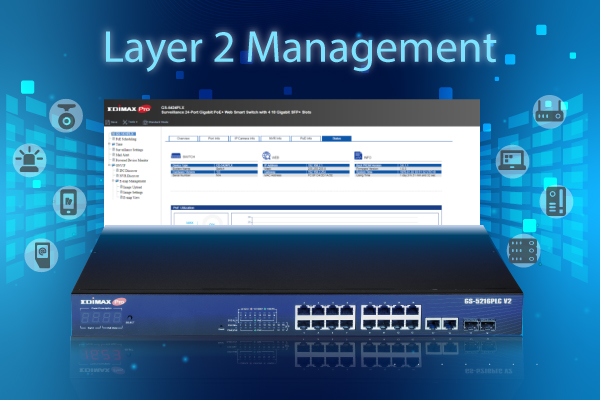The width and height of the screenshot is (600, 400).
Task: Open the Port Info tab
Action: (214, 139)
